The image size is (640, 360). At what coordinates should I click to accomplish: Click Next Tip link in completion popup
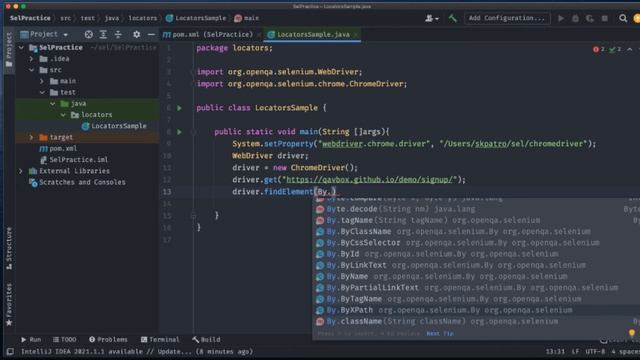click(x=440, y=333)
